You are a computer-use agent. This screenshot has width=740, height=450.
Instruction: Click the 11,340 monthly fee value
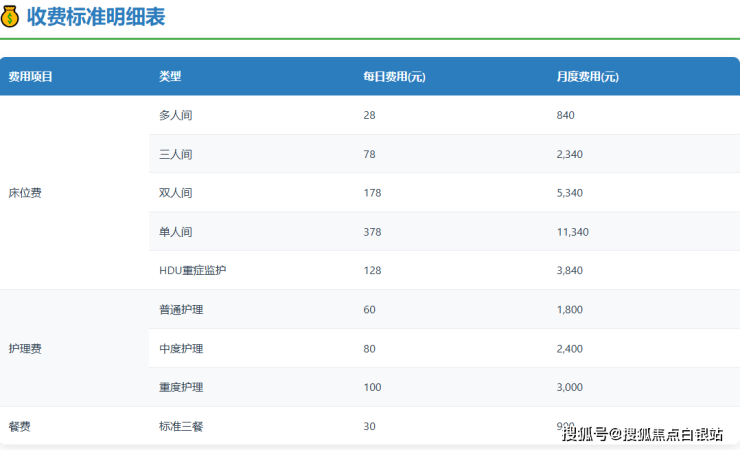[x=573, y=232]
